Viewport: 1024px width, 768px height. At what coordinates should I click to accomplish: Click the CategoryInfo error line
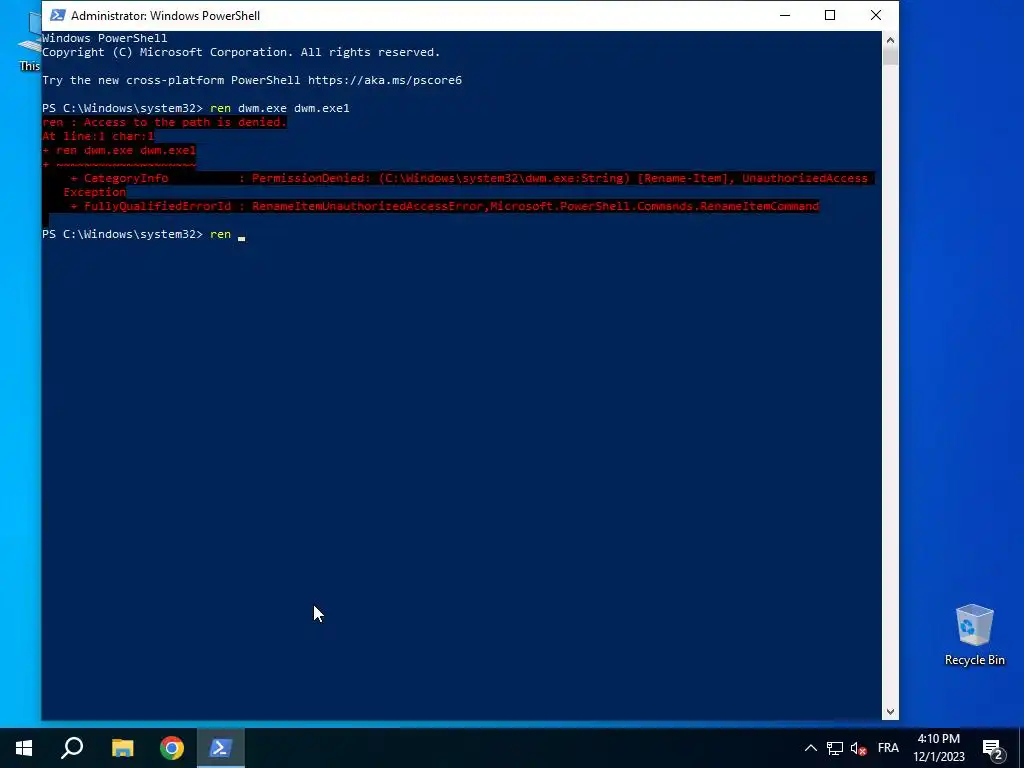tap(469, 178)
